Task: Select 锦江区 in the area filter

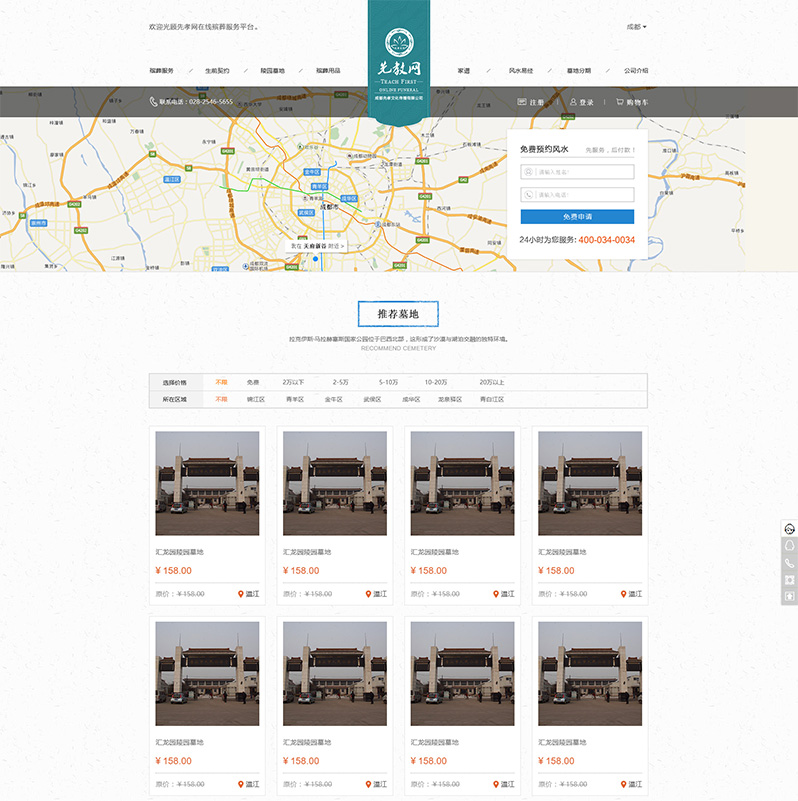Action: point(256,399)
